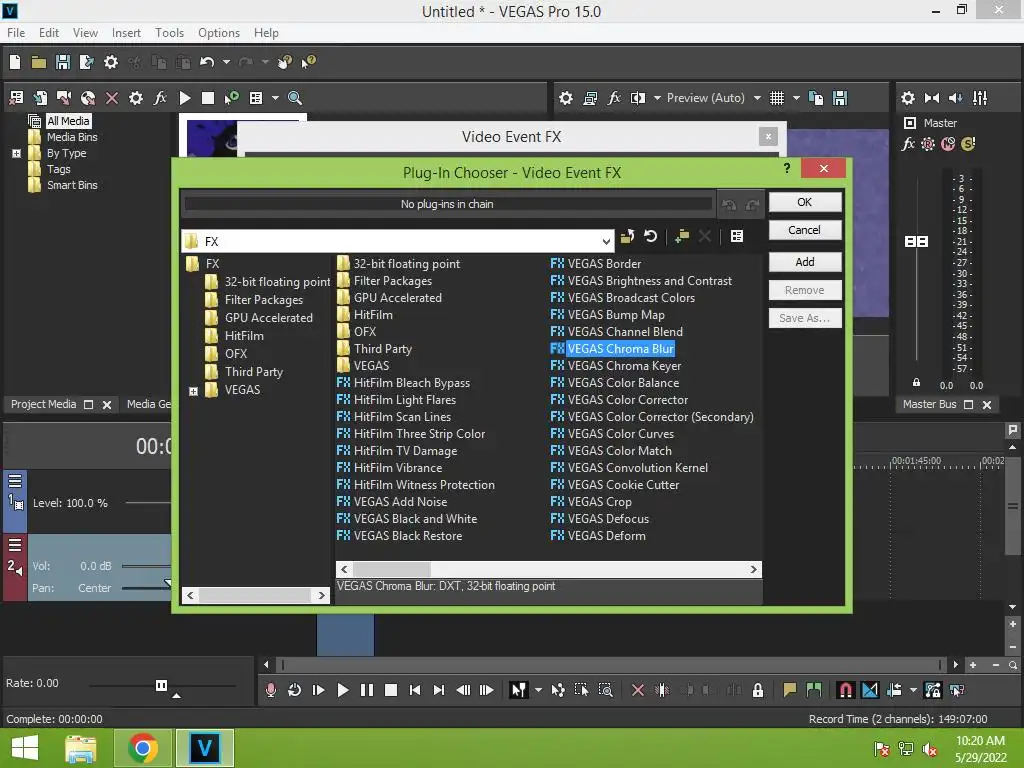
Task: Select HitFilm Light Flares plug-in
Action: click(x=396, y=400)
